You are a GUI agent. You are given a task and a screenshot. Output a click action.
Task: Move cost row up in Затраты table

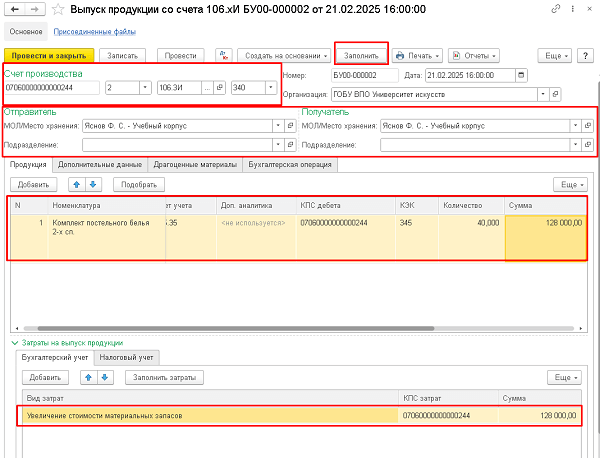(87, 377)
